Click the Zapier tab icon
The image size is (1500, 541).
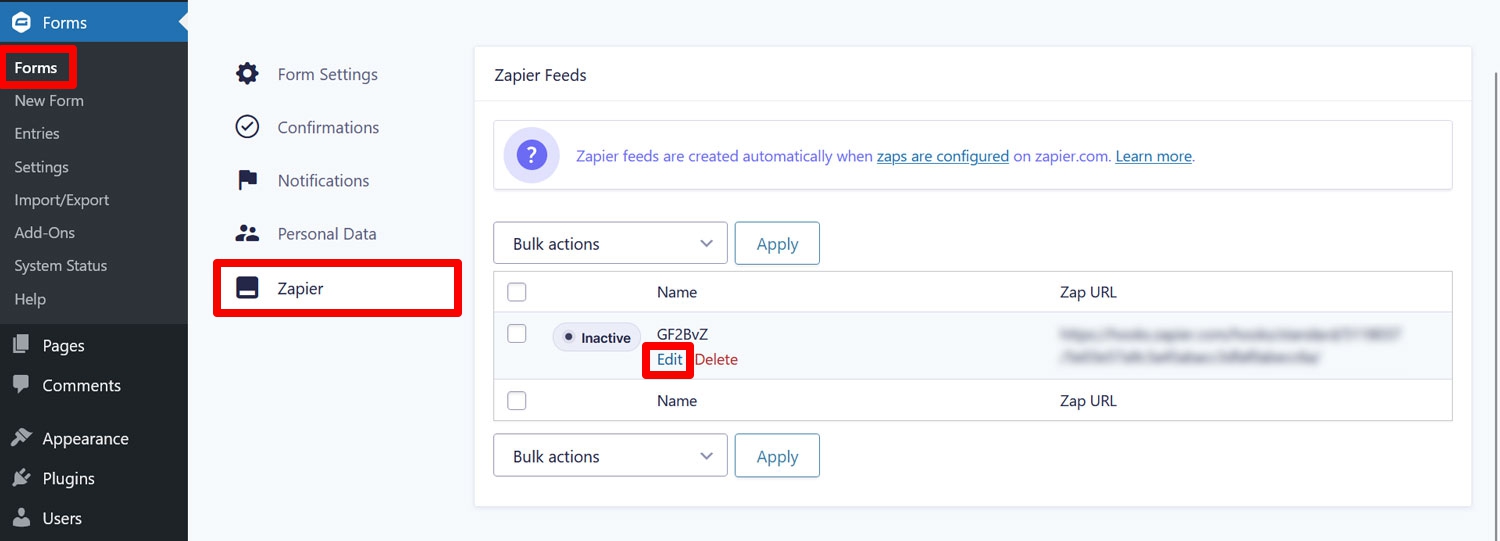coord(247,288)
